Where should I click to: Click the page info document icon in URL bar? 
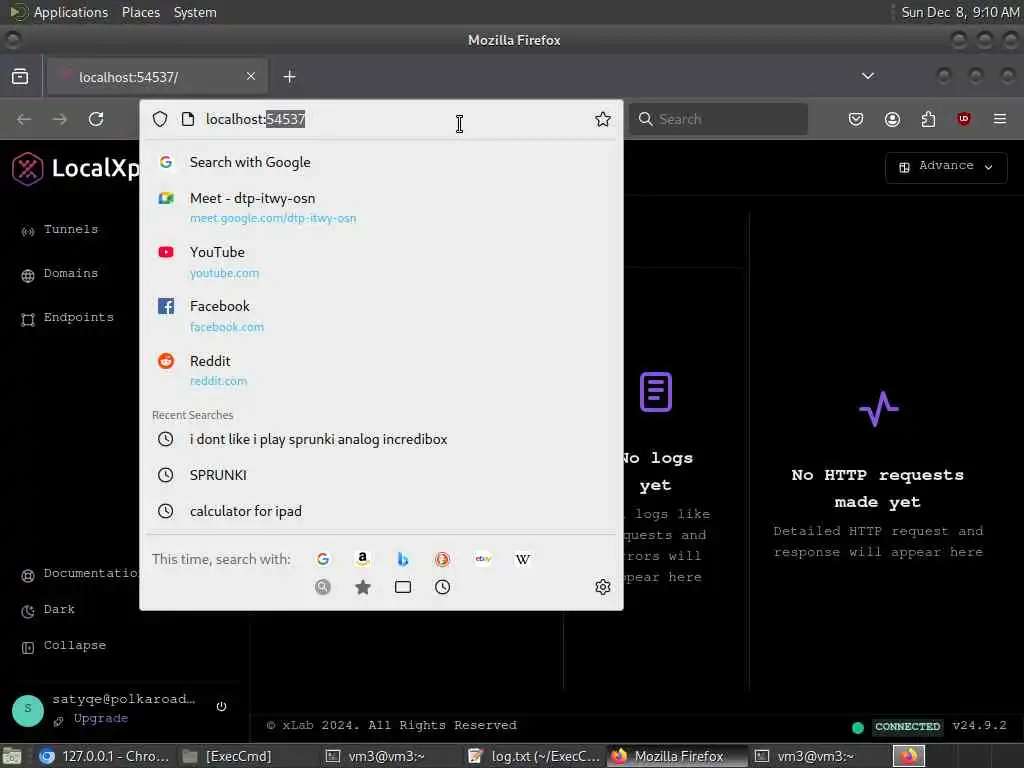click(x=188, y=119)
